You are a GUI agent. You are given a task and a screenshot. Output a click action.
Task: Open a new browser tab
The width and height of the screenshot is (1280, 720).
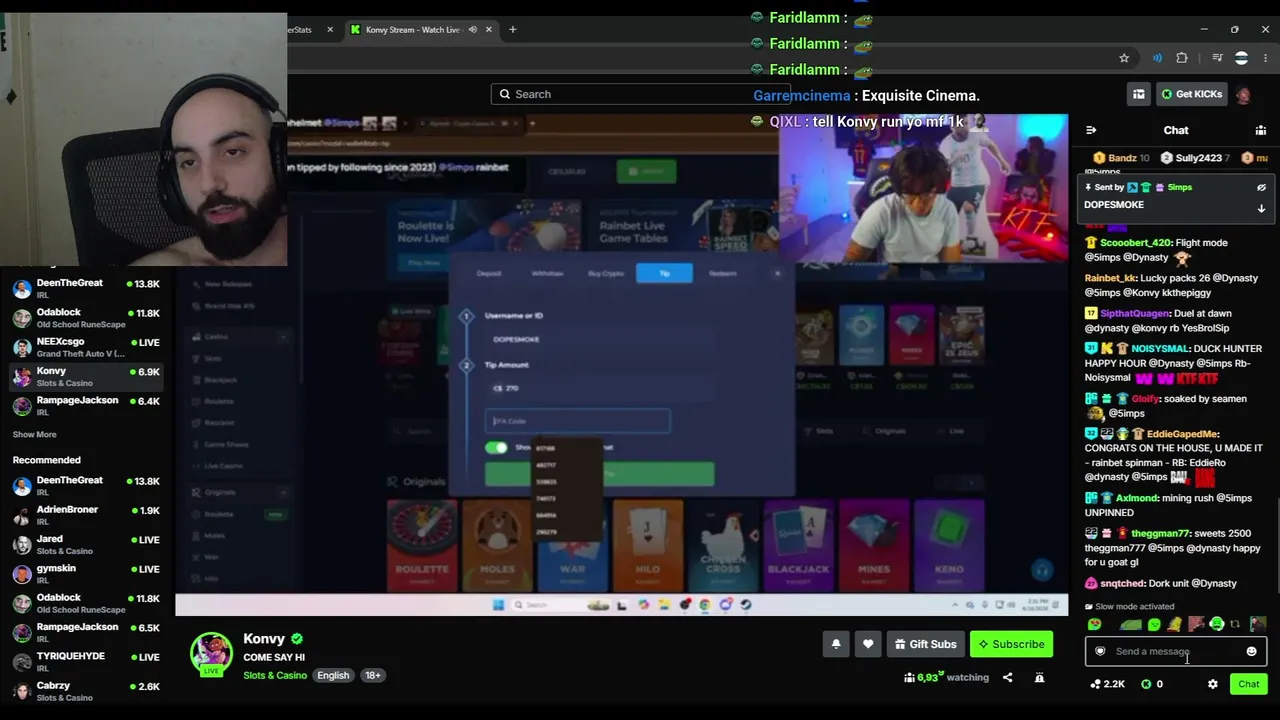click(x=512, y=30)
